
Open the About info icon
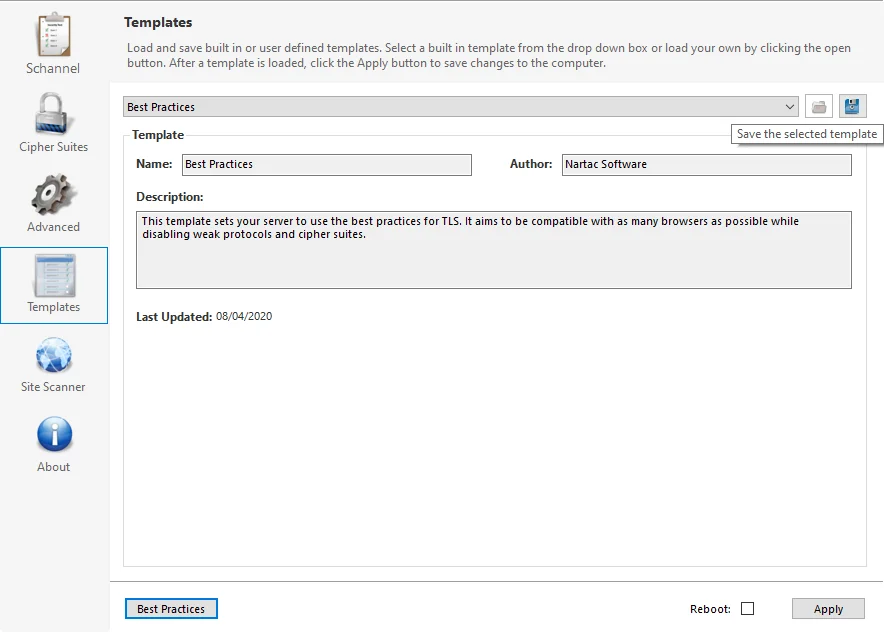[54, 434]
